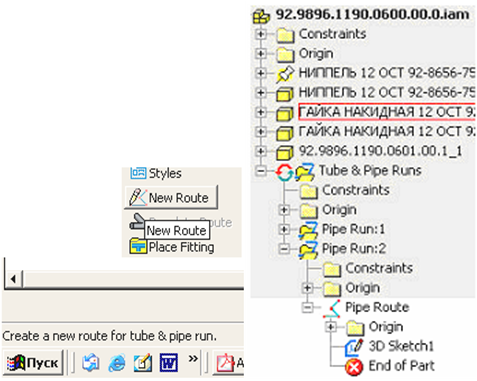
Task: Launch Internet Explorer from quick launch
Action: coord(117,363)
